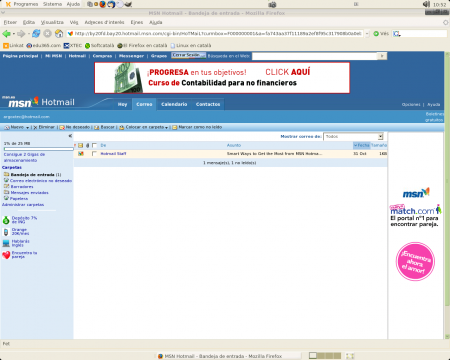The image size is (450, 360).
Task: Click the Buscar search icon in mail toolbar
Action: click(x=97, y=127)
